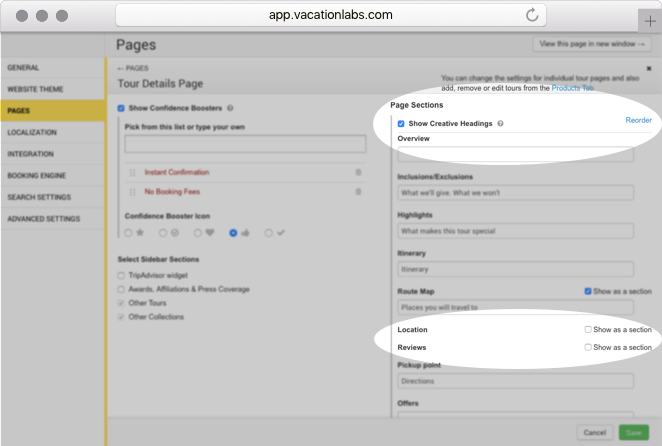Click View this page in new window

[x=592, y=44]
